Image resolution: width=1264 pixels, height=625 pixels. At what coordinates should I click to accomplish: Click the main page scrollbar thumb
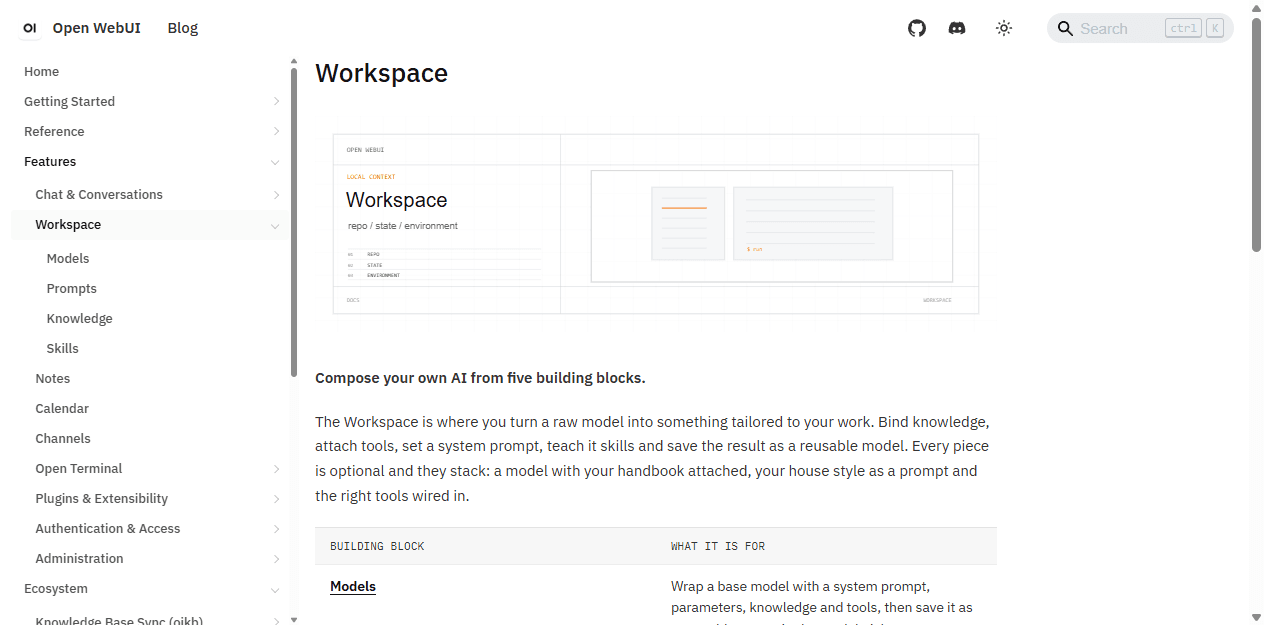click(1257, 134)
